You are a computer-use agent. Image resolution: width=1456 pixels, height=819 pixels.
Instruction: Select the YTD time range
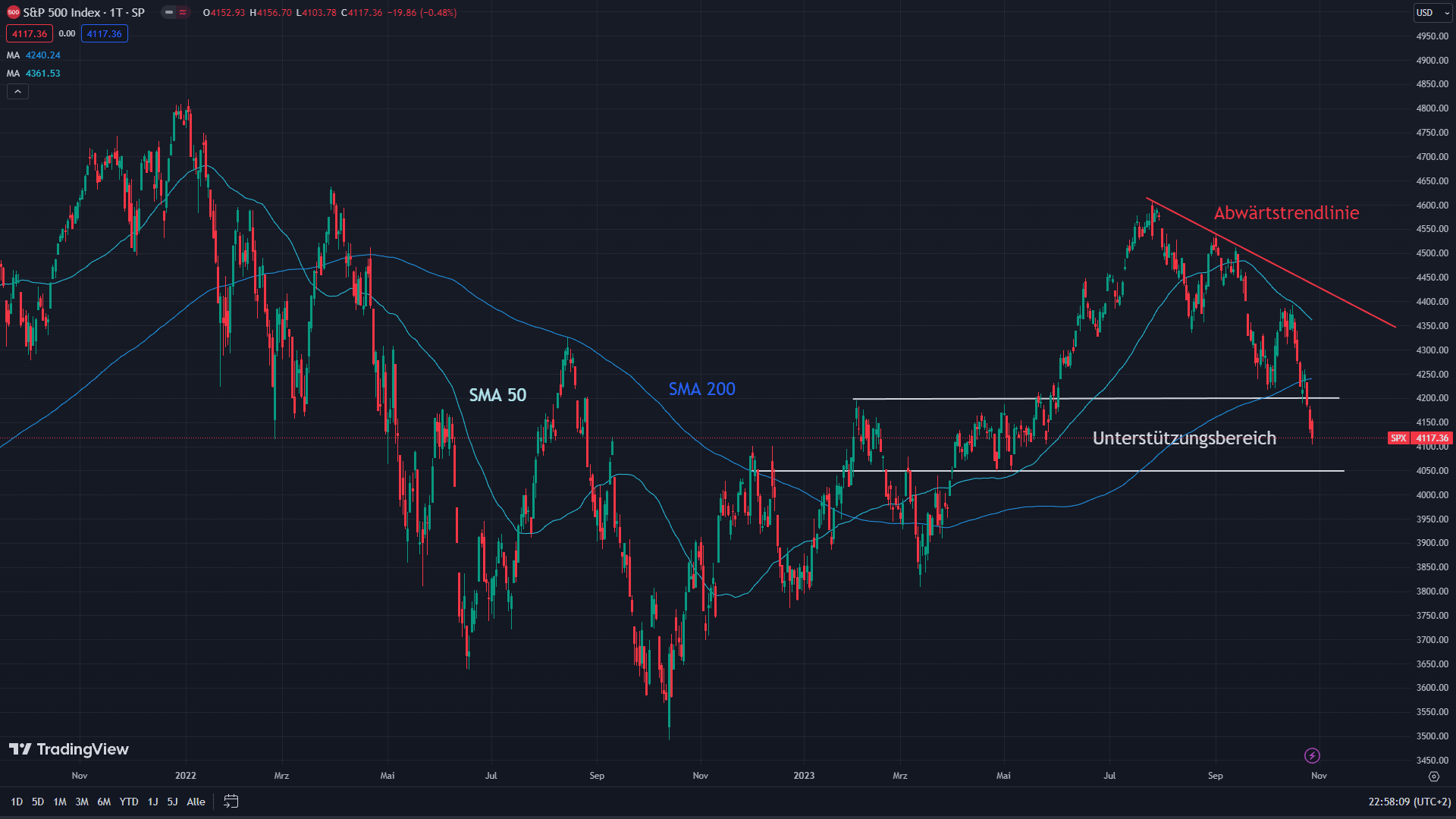pos(129,802)
